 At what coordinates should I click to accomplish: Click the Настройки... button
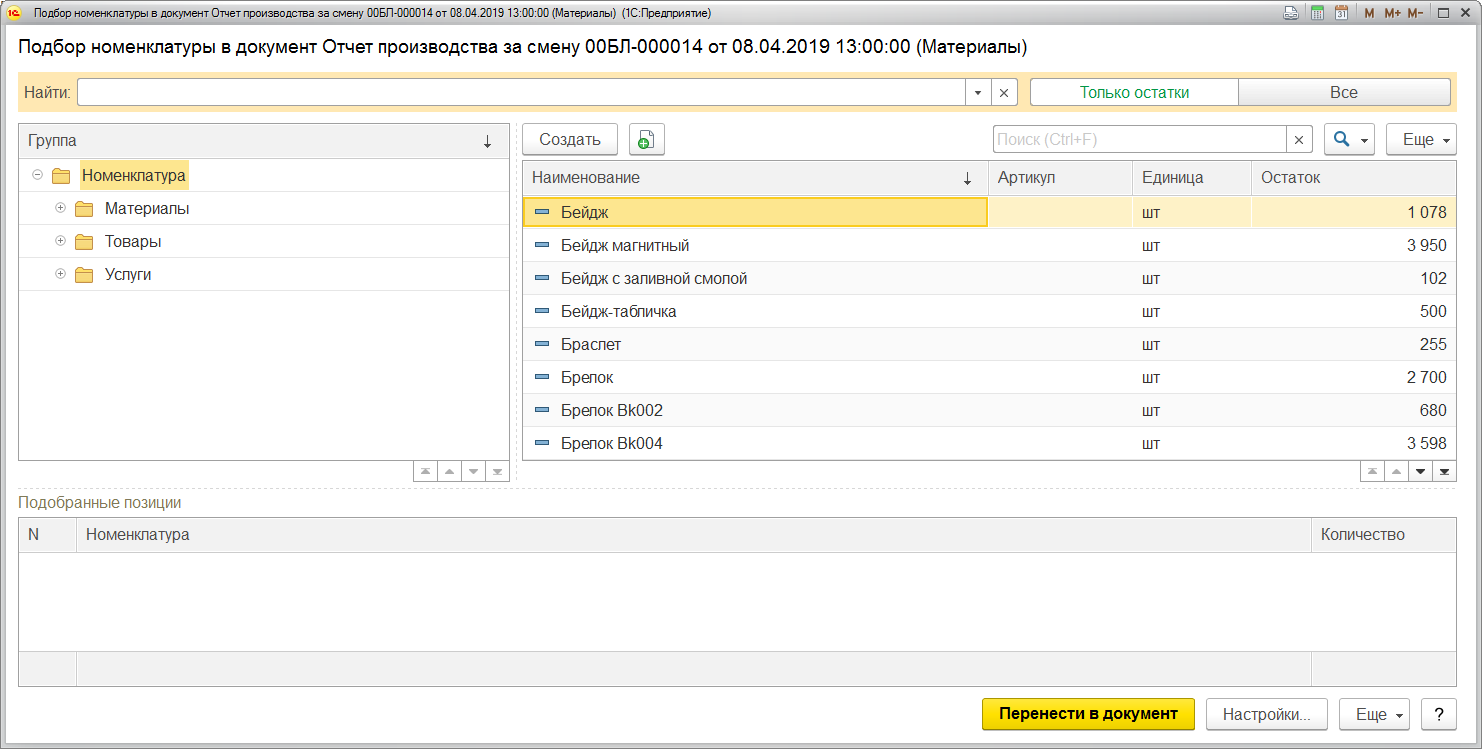(x=1266, y=714)
